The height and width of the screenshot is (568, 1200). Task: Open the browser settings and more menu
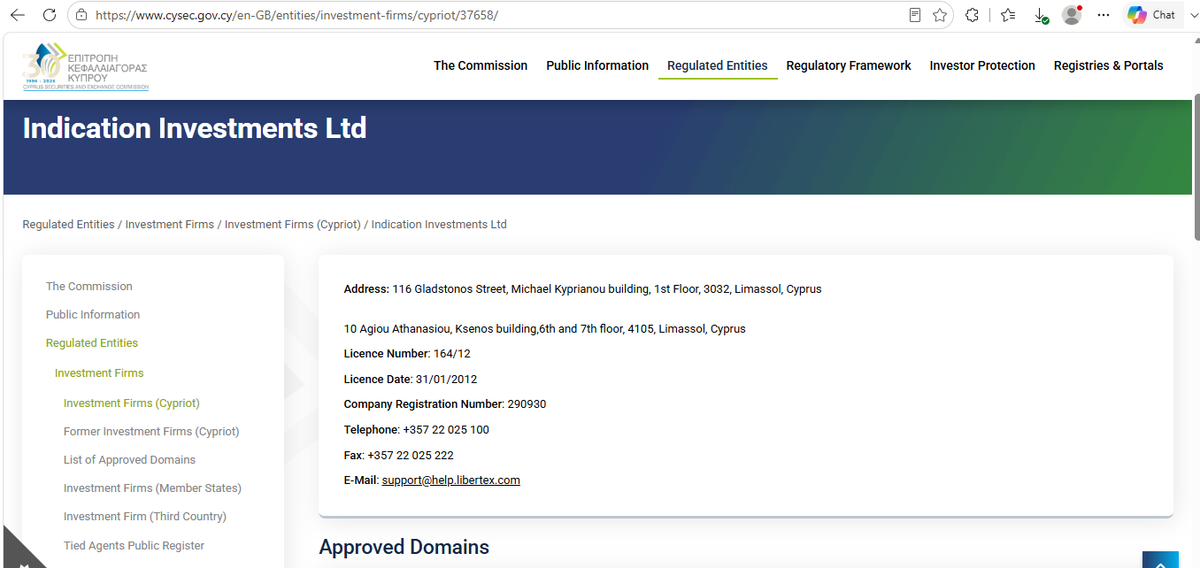click(x=1104, y=15)
